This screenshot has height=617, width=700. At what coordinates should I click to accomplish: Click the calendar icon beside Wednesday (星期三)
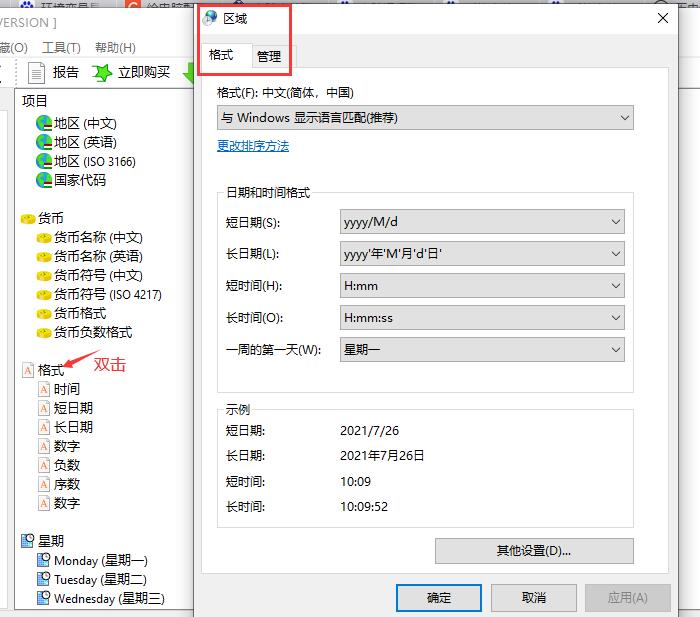(x=43, y=598)
